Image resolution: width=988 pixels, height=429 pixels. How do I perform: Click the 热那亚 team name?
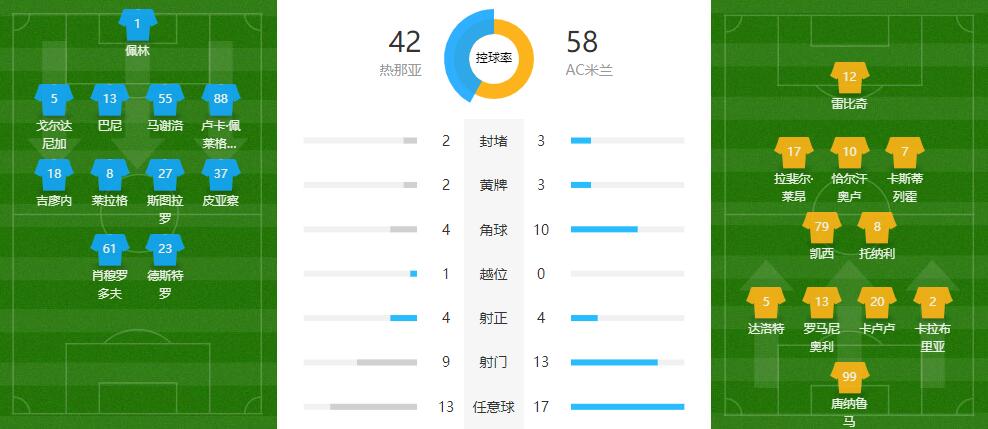click(x=399, y=71)
